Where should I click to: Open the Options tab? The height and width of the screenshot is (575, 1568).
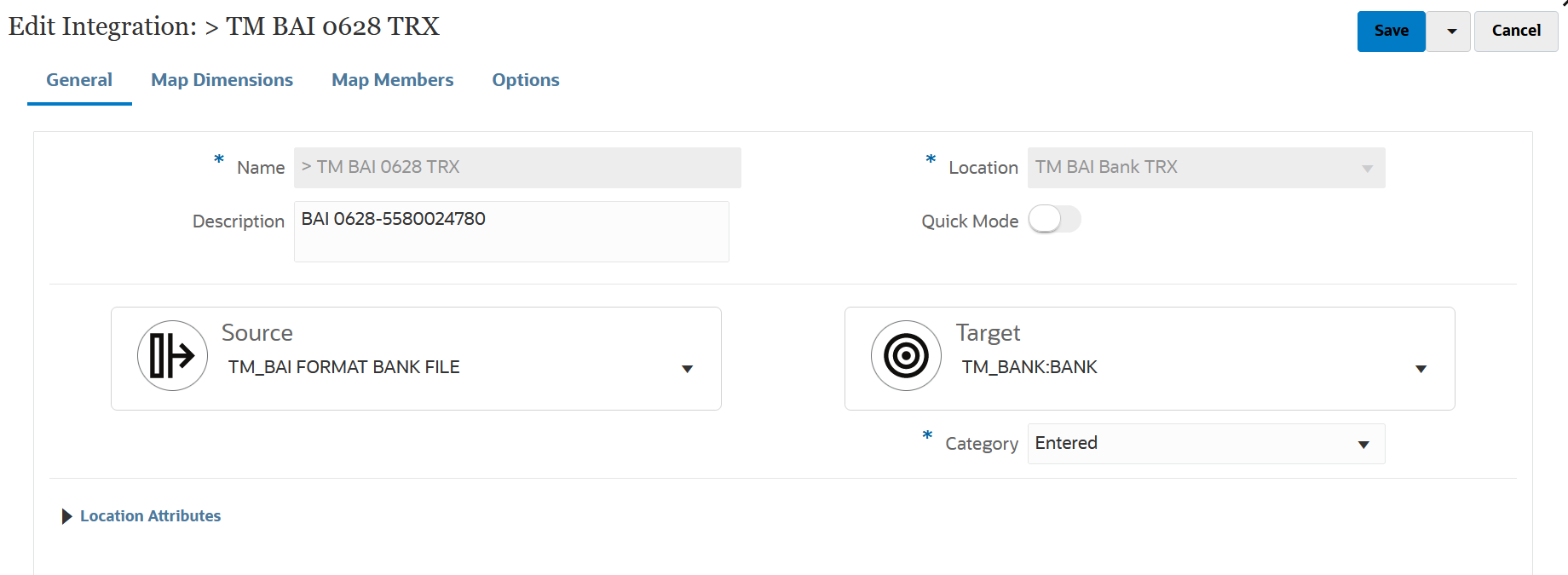pos(525,80)
